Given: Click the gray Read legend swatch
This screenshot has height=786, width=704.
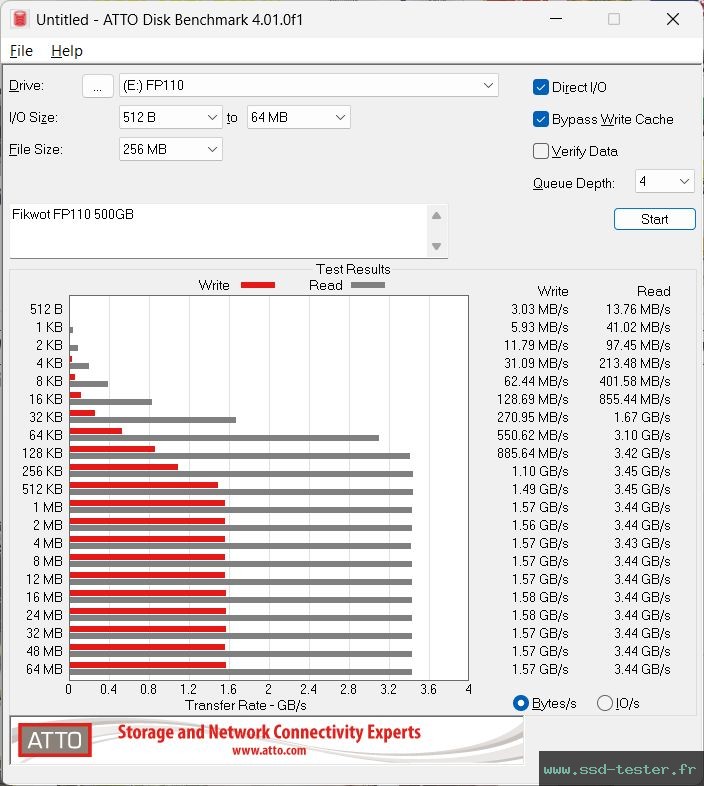Looking at the screenshot, I should tap(368, 285).
